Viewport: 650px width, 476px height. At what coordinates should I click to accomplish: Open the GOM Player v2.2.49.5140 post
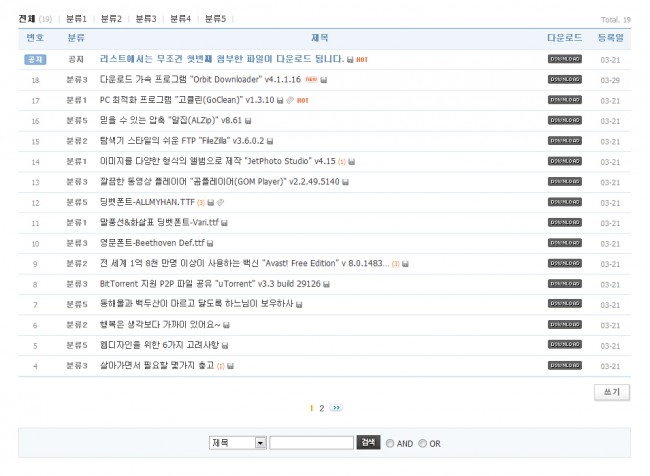point(219,182)
